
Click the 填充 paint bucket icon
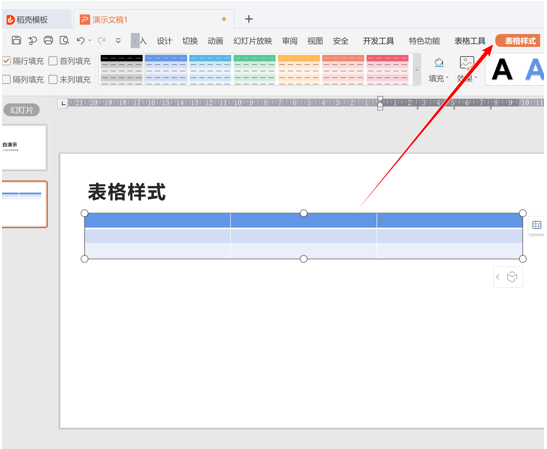(x=439, y=63)
